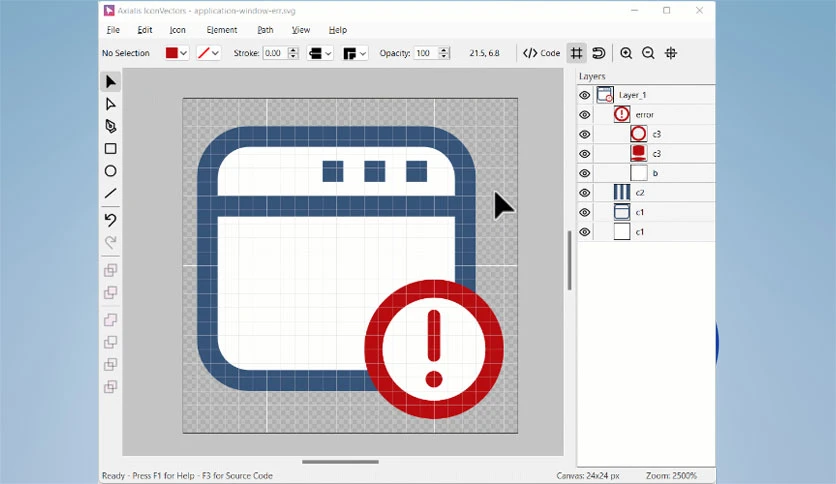Viewport: 836px width, 484px height.
Task: Click the red fill color swatch
Action: coord(172,53)
